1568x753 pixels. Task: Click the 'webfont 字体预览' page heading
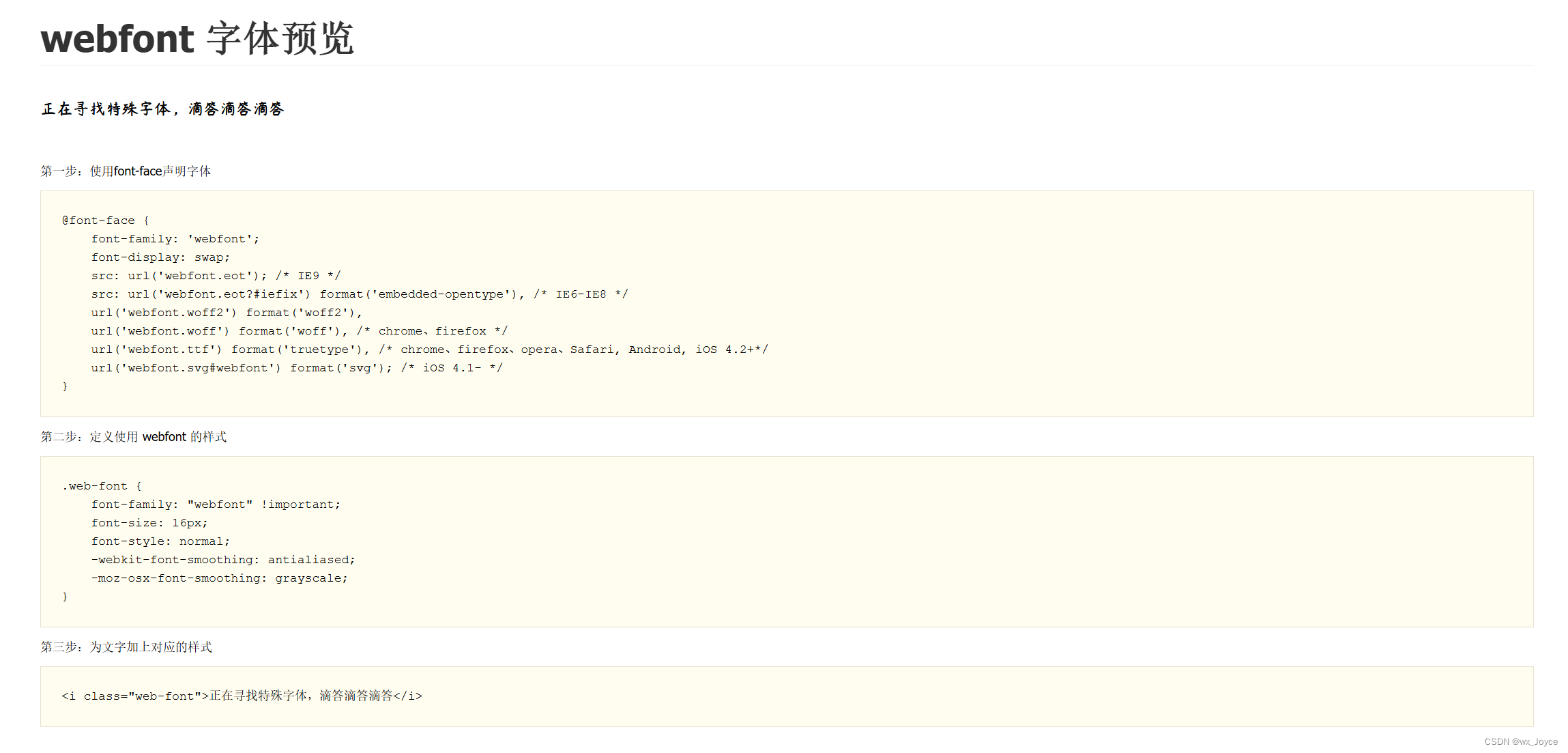click(197, 38)
